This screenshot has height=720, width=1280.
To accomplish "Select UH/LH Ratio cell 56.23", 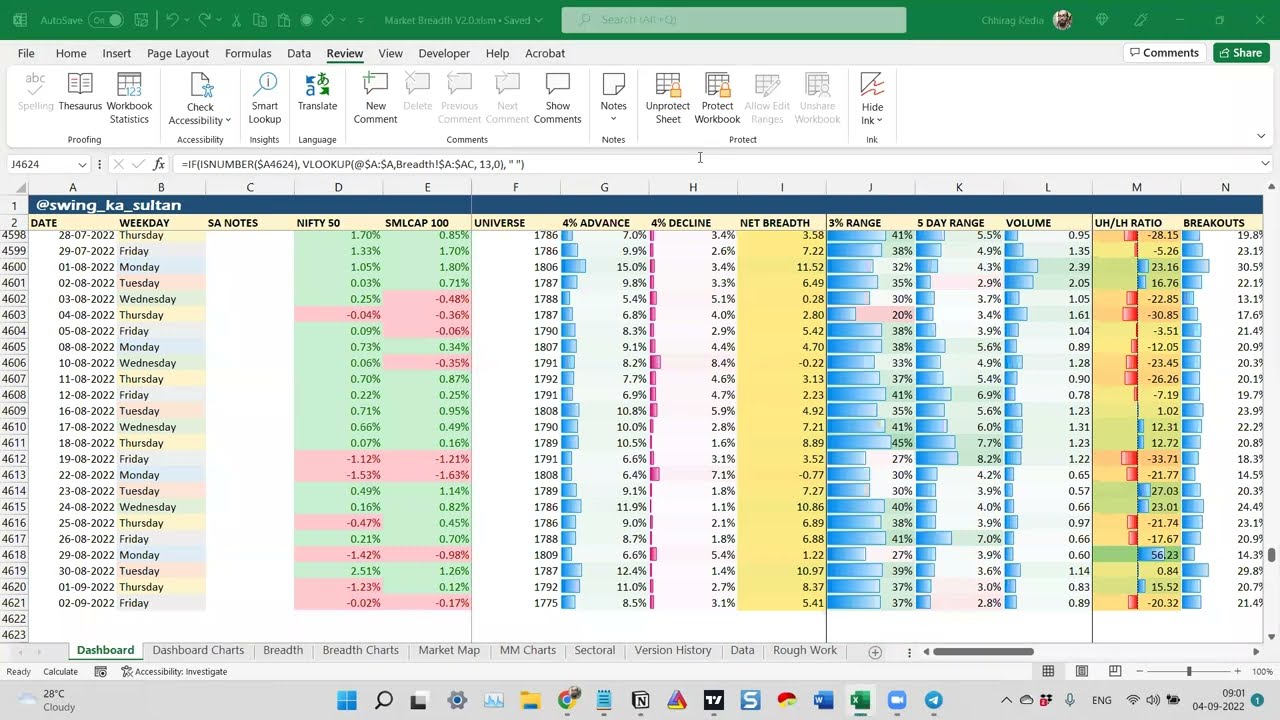I will click(1137, 555).
